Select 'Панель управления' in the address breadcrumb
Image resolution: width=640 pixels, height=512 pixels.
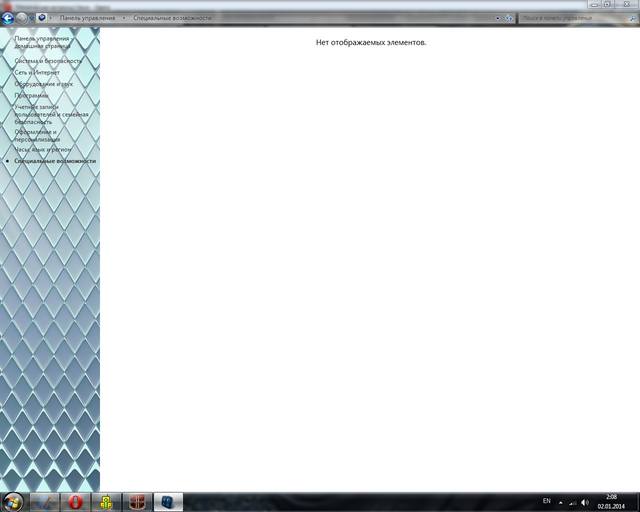point(87,18)
